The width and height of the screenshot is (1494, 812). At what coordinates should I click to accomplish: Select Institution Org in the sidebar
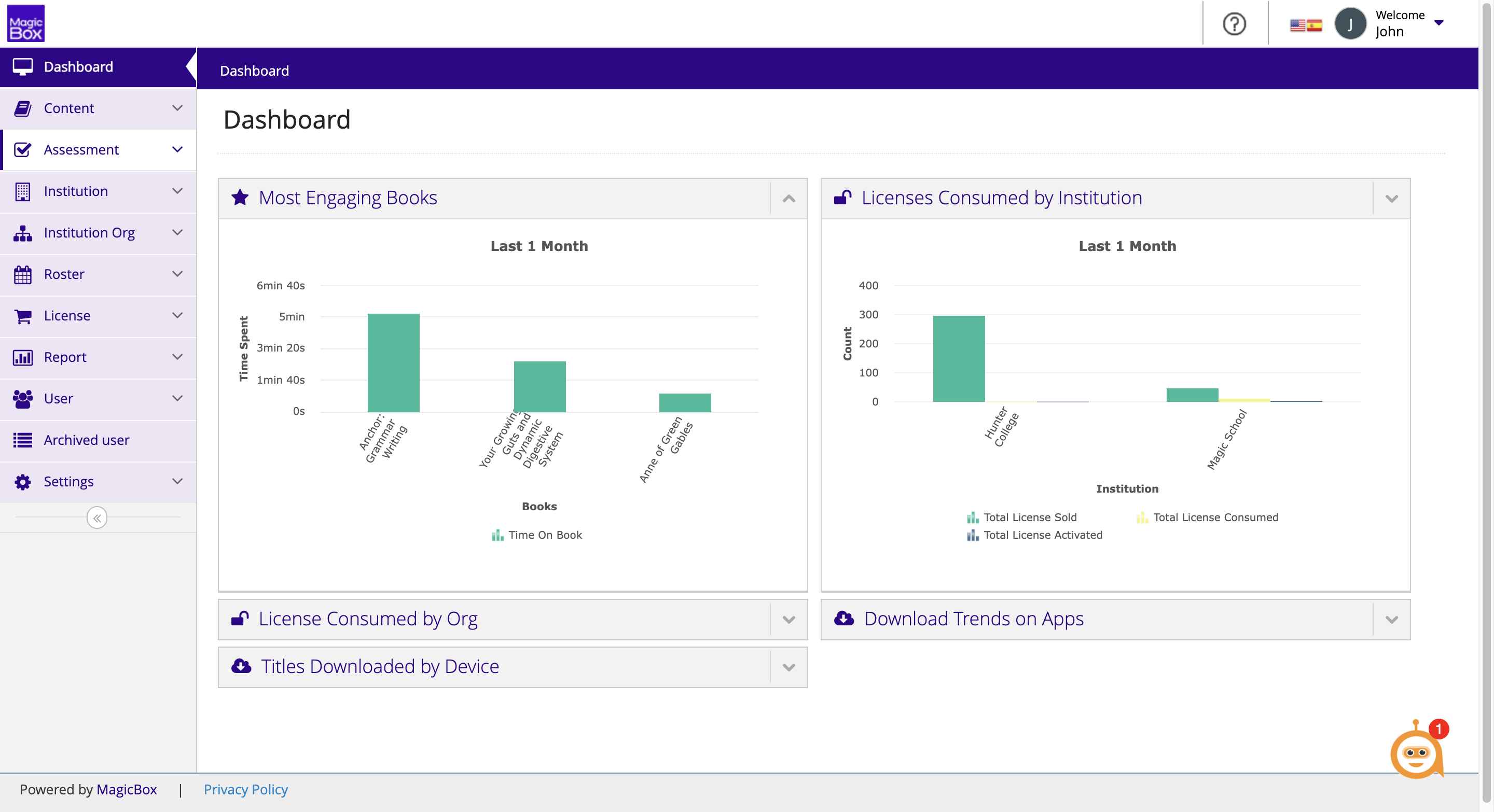point(98,233)
